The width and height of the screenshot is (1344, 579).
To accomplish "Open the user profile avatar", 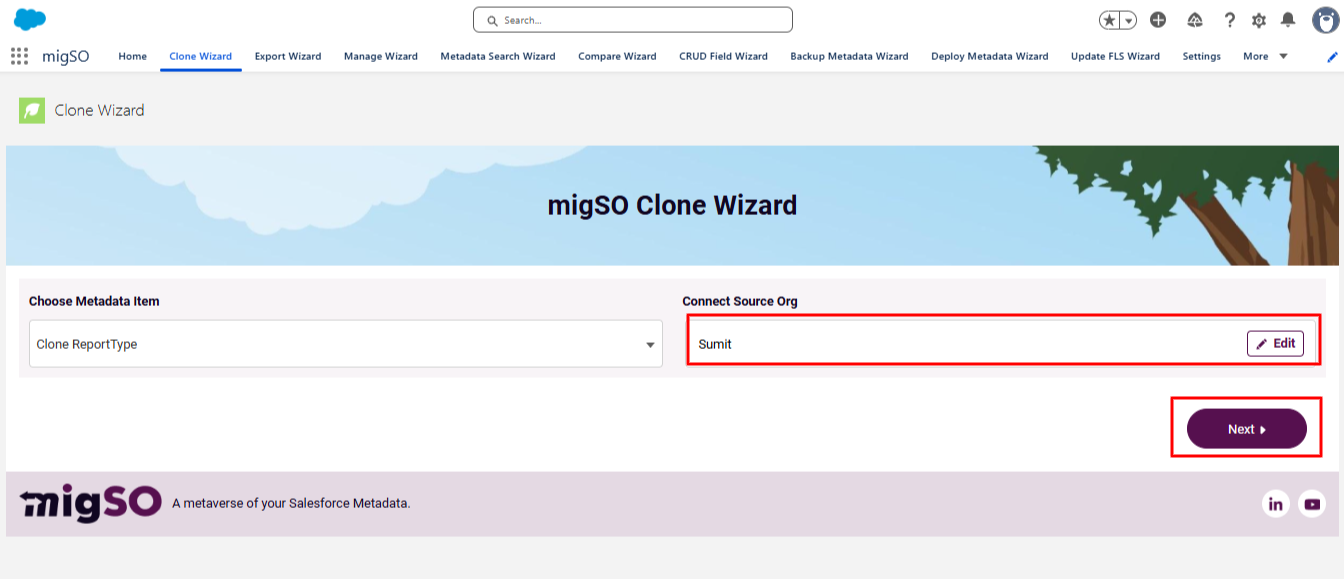I will point(1325,19).
